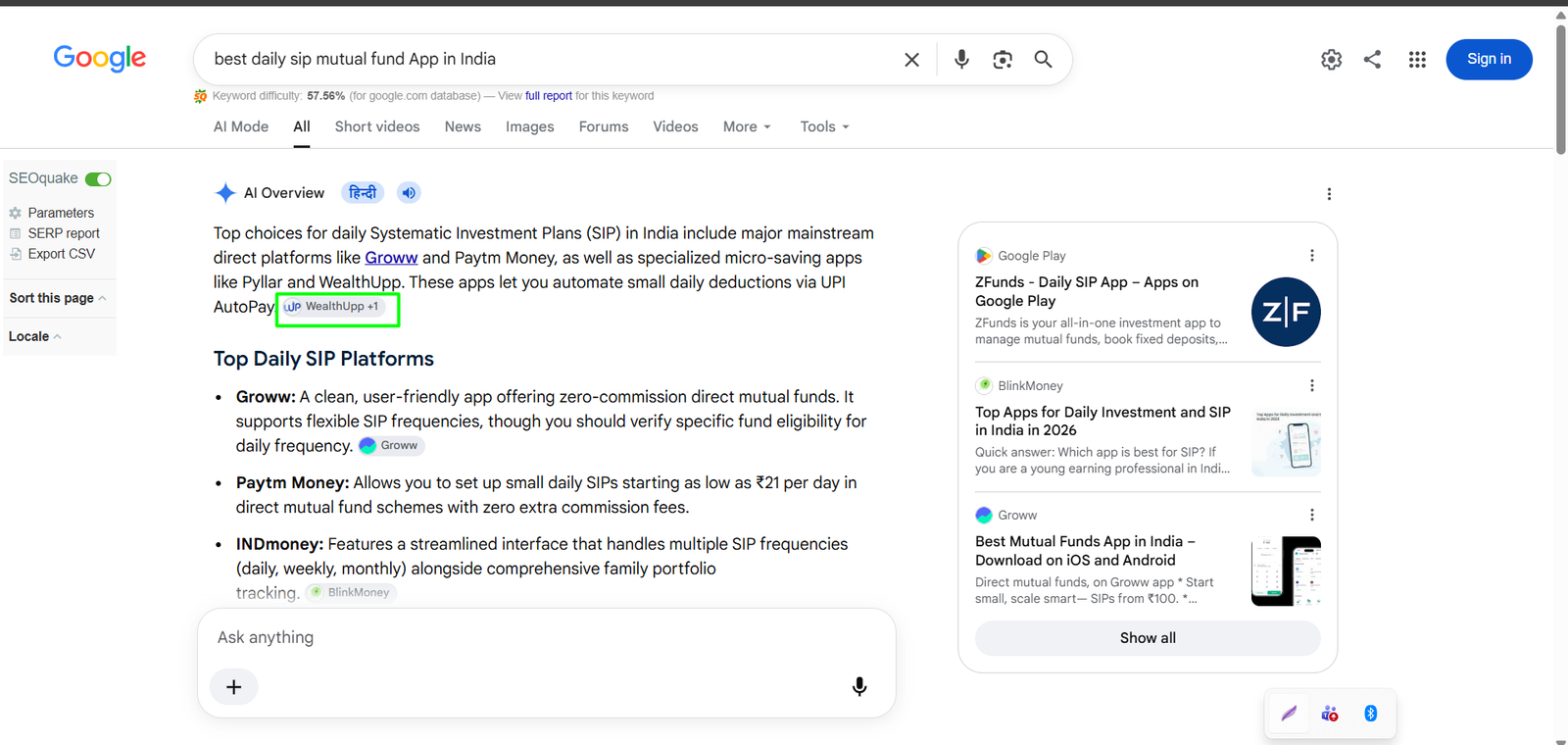Toggle the SEOquake switch off
This screenshot has height=745, width=1568.
click(98, 179)
